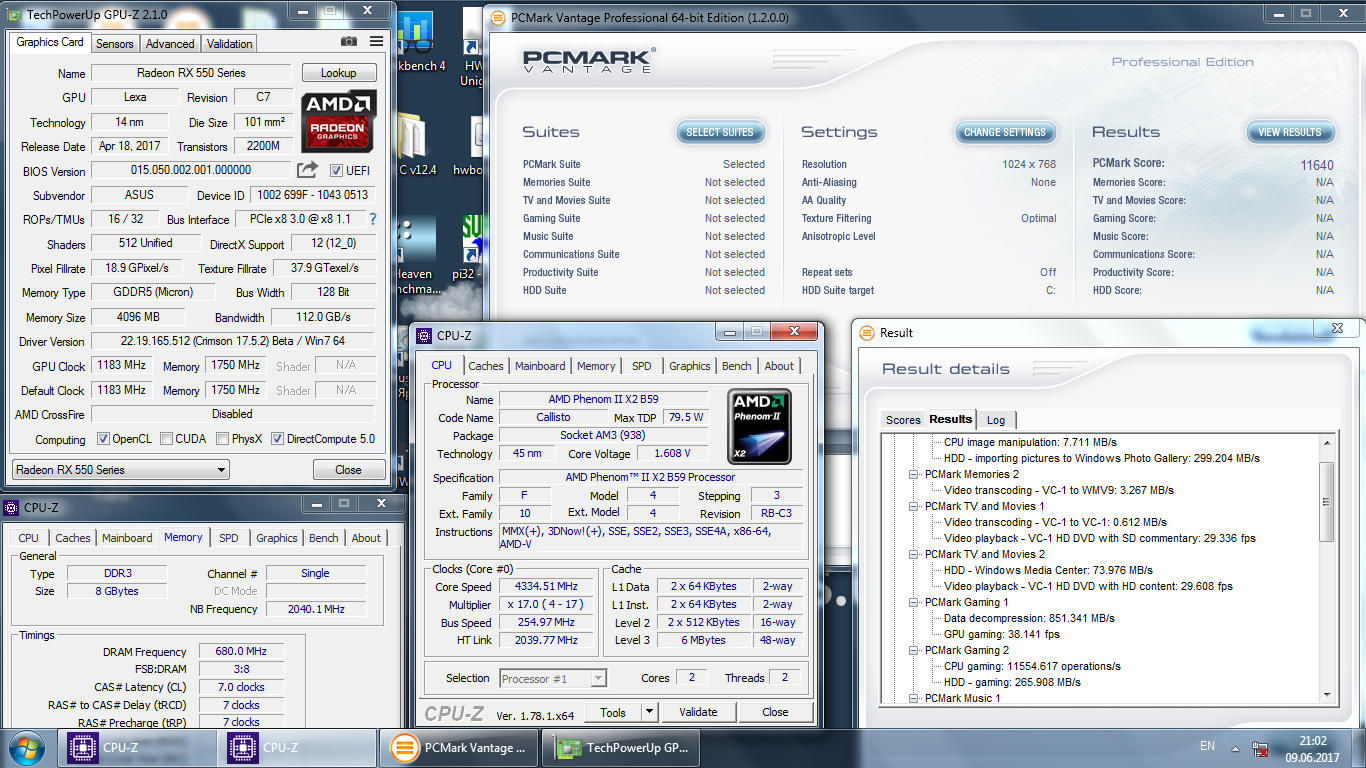Open the Tools dropdown arrow in CPU-Z
Image resolution: width=1366 pixels, height=768 pixels.
[649, 712]
